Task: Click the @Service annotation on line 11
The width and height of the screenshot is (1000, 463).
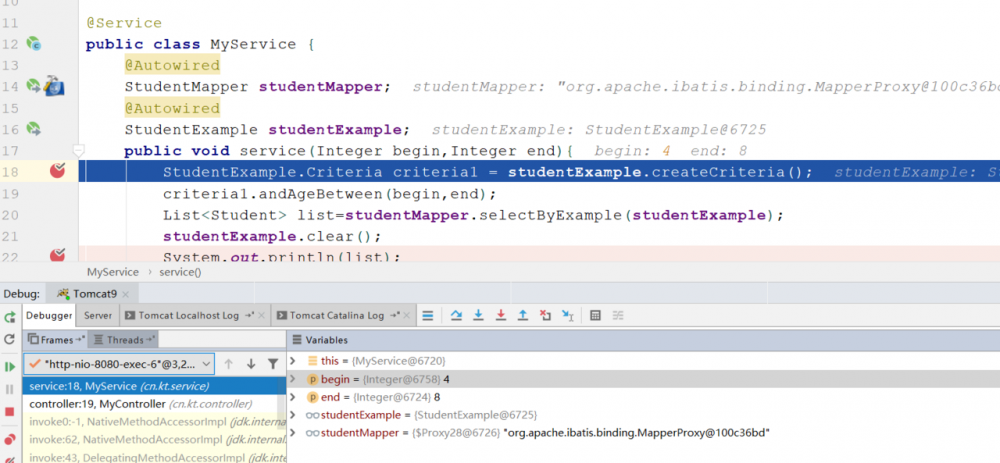Action: [124, 23]
